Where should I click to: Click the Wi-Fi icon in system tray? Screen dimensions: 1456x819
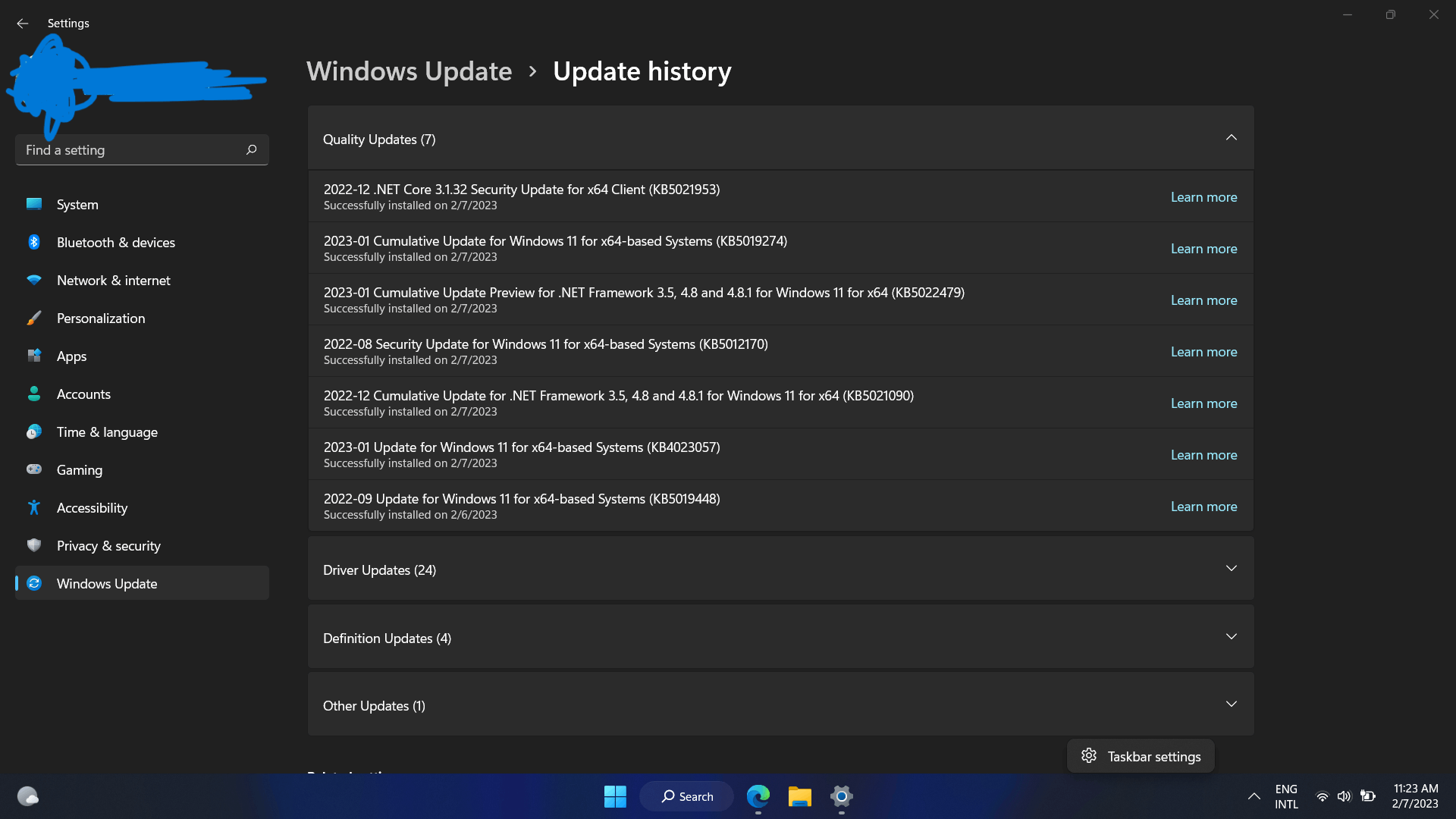pyautogui.click(x=1322, y=796)
